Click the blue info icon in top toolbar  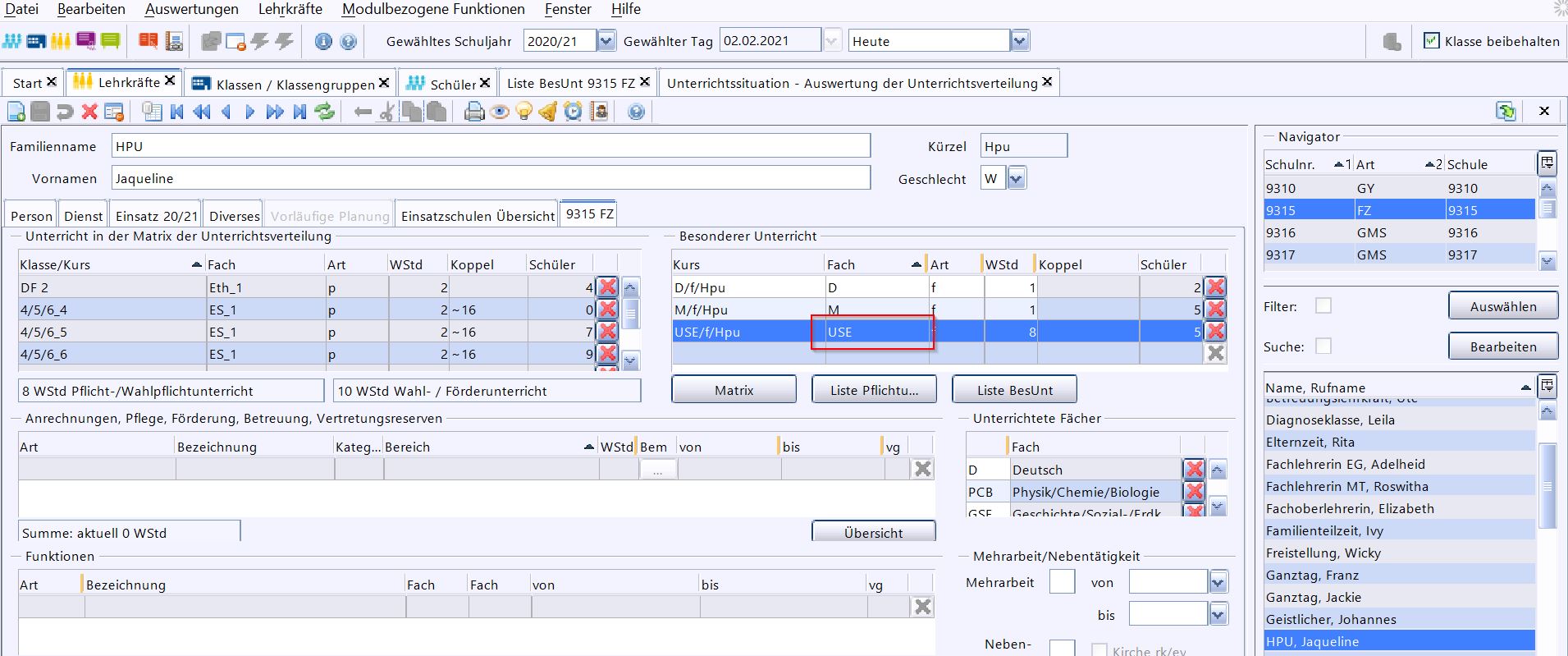[323, 41]
